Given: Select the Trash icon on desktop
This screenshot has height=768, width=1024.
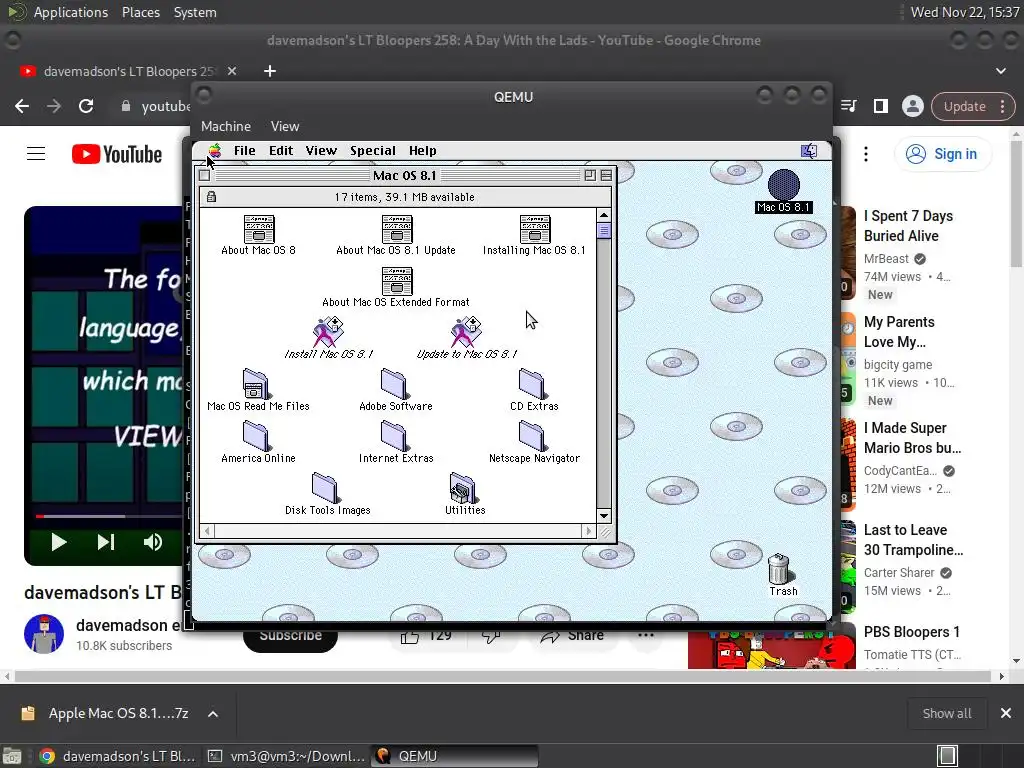Looking at the screenshot, I should coord(779,569).
